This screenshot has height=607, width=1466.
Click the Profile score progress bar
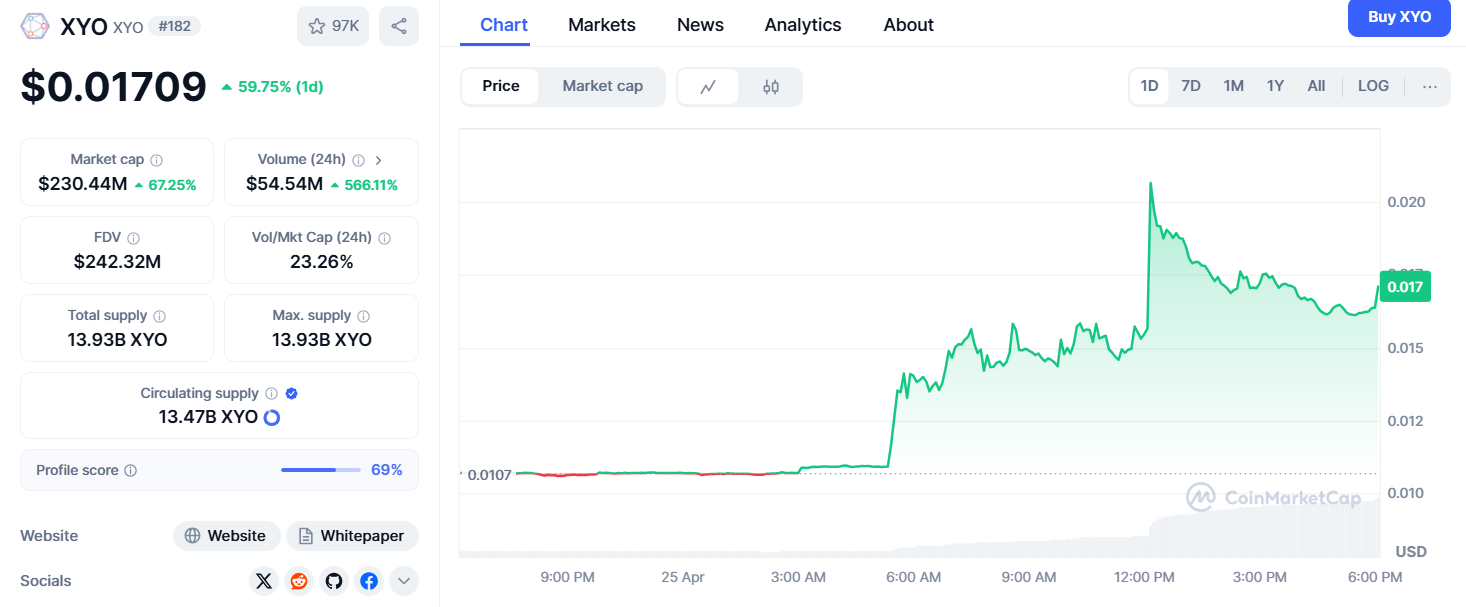[x=321, y=470]
